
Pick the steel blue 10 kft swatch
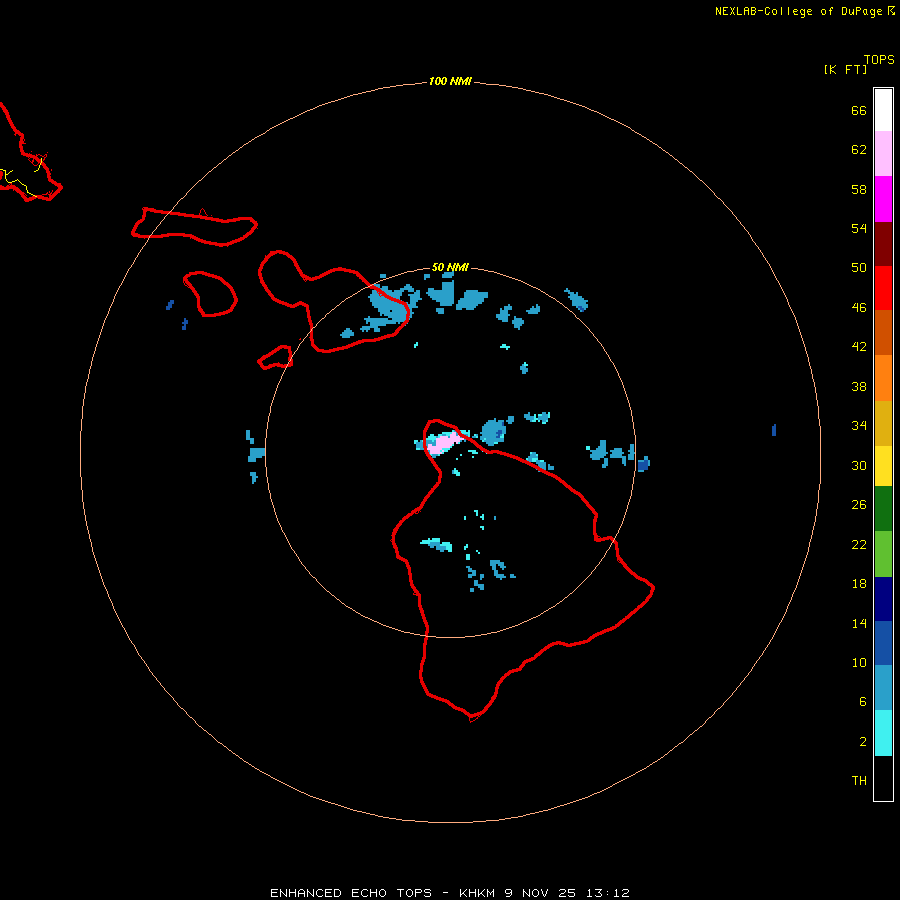[883, 688]
